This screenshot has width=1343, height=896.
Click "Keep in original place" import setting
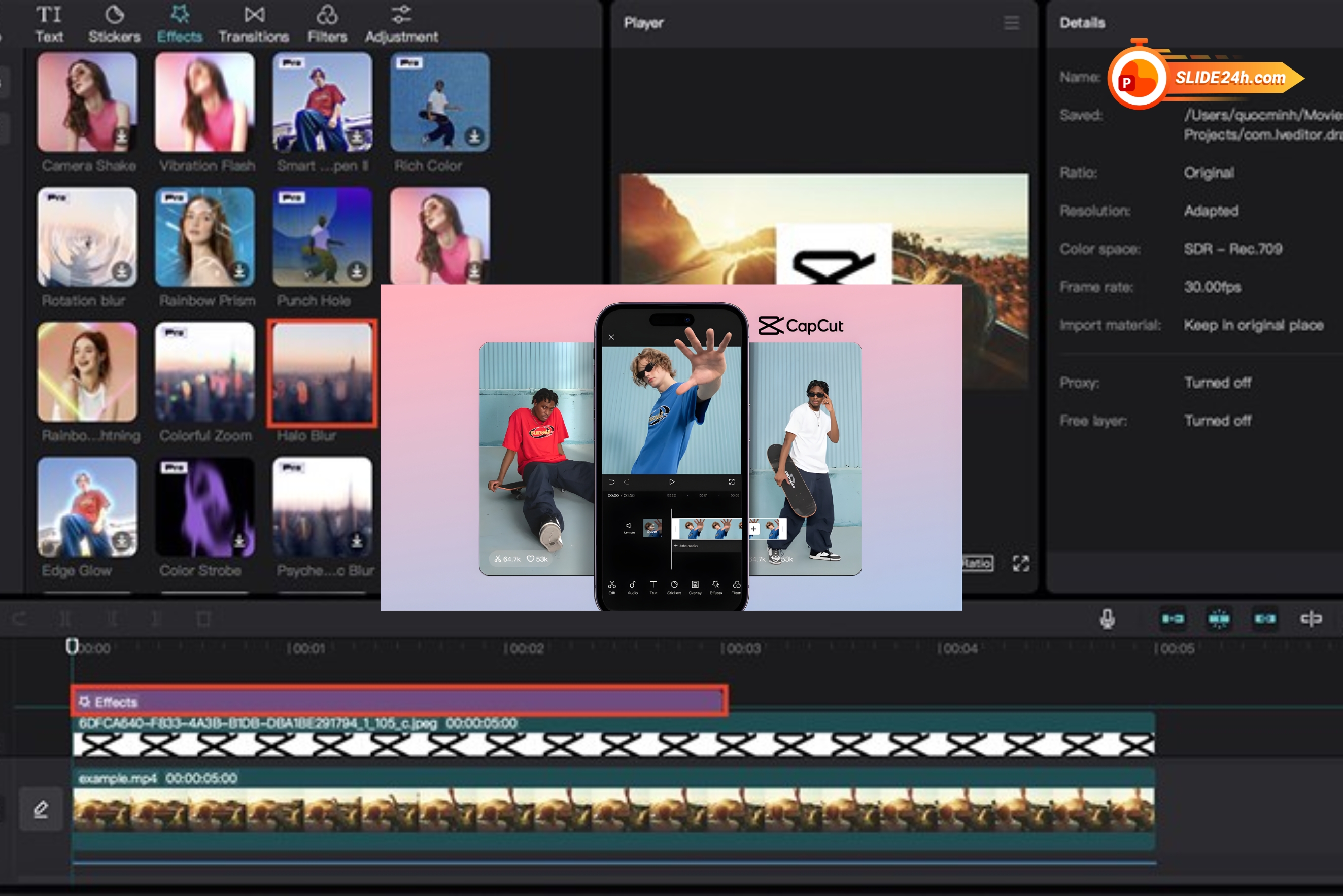click(1253, 325)
